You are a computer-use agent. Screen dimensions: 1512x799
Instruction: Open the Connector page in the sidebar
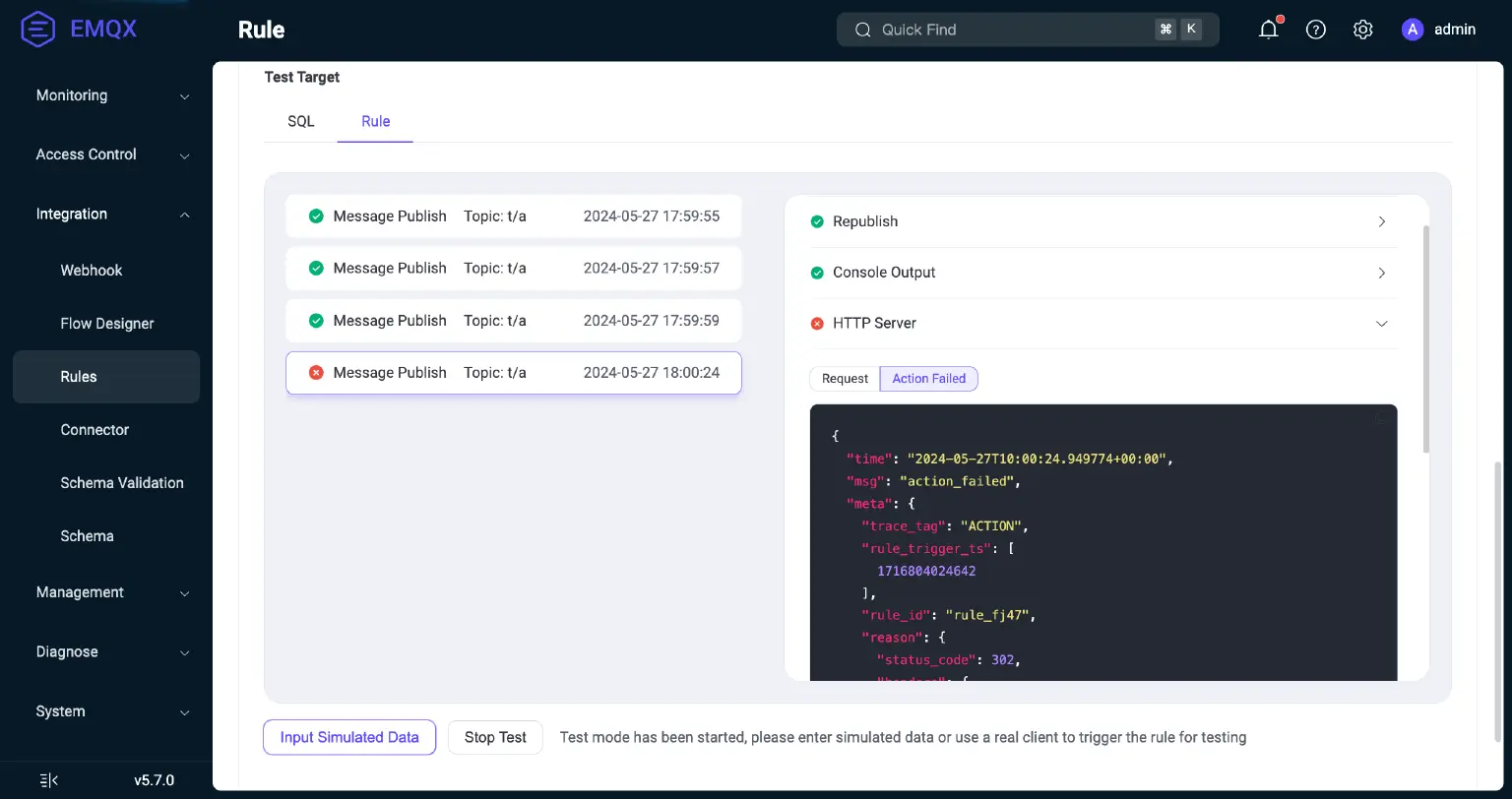pos(94,429)
